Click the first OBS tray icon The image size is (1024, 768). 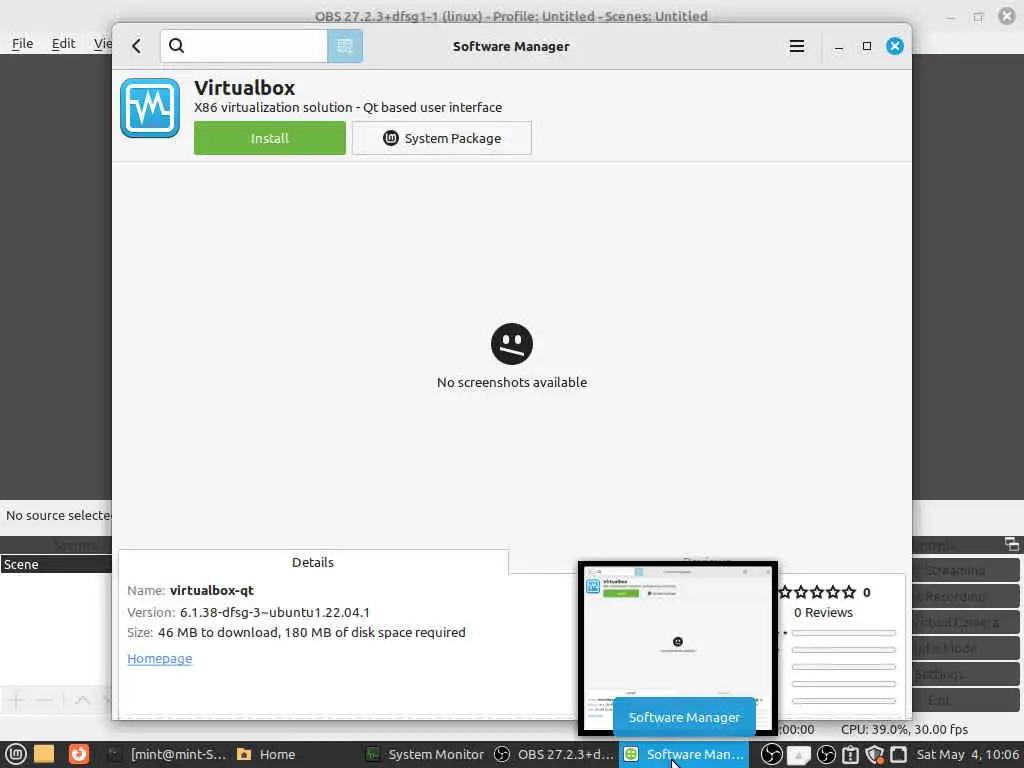pos(771,754)
